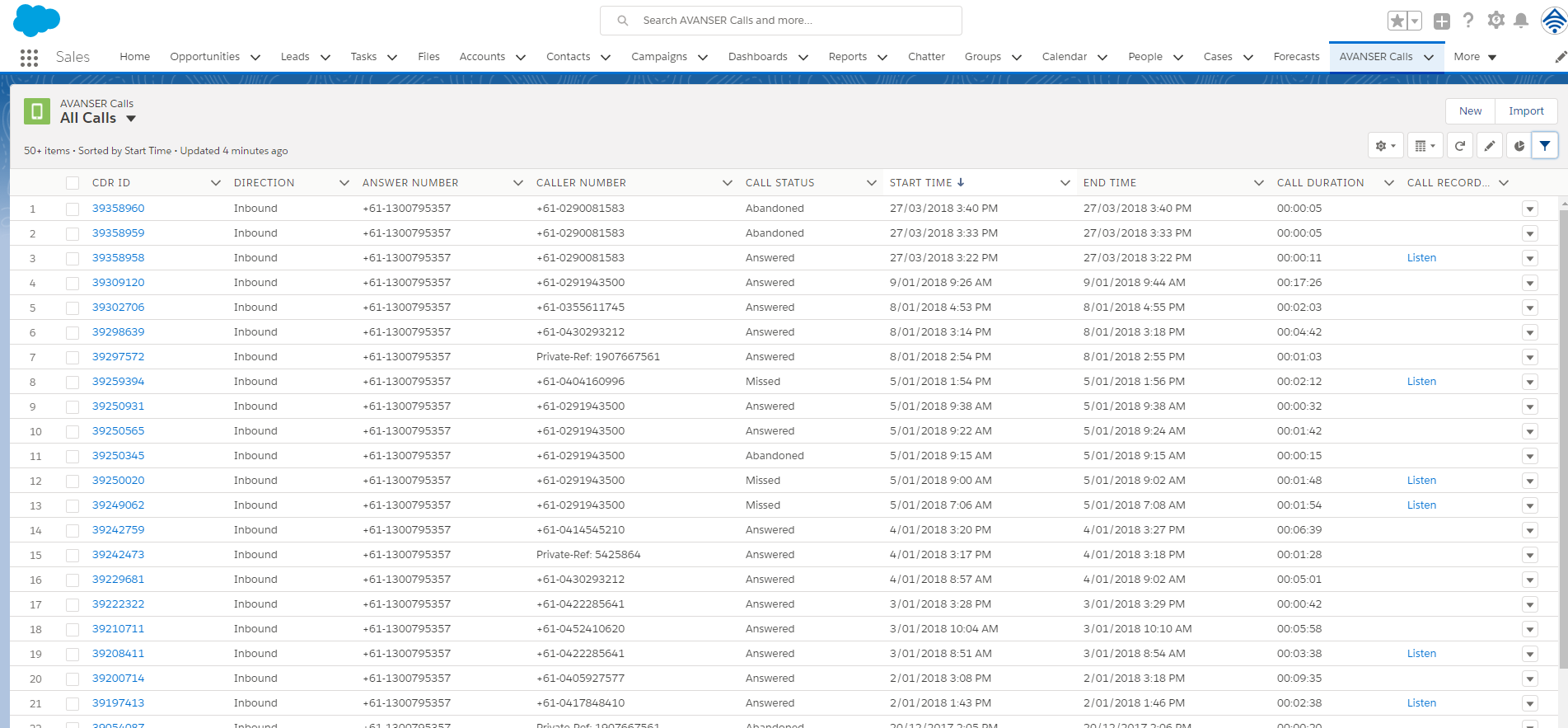Click the search magnifier icon
The image size is (1568, 728).
pos(623,21)
